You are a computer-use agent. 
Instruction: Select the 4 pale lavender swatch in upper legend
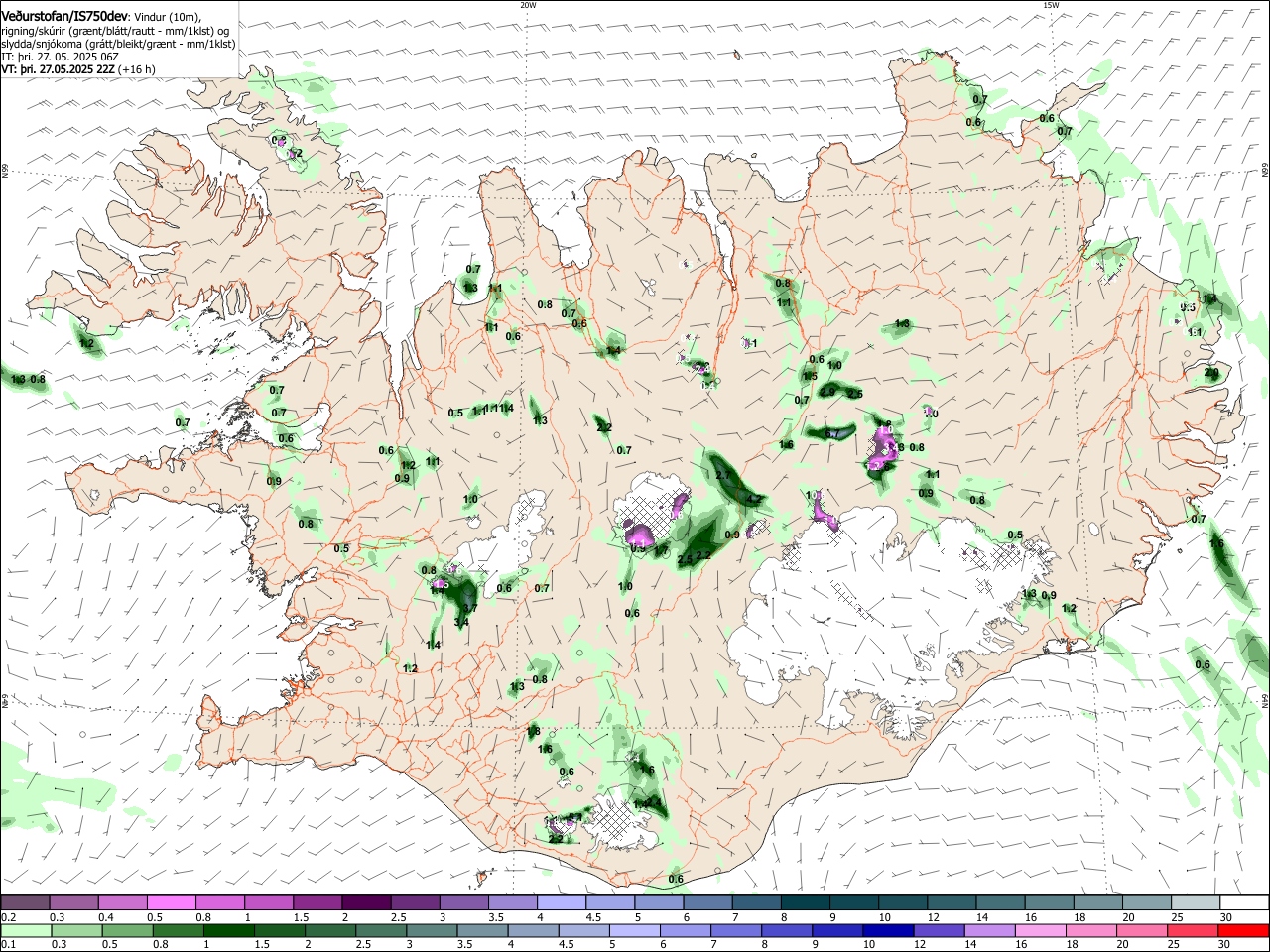tap(562, 903)
